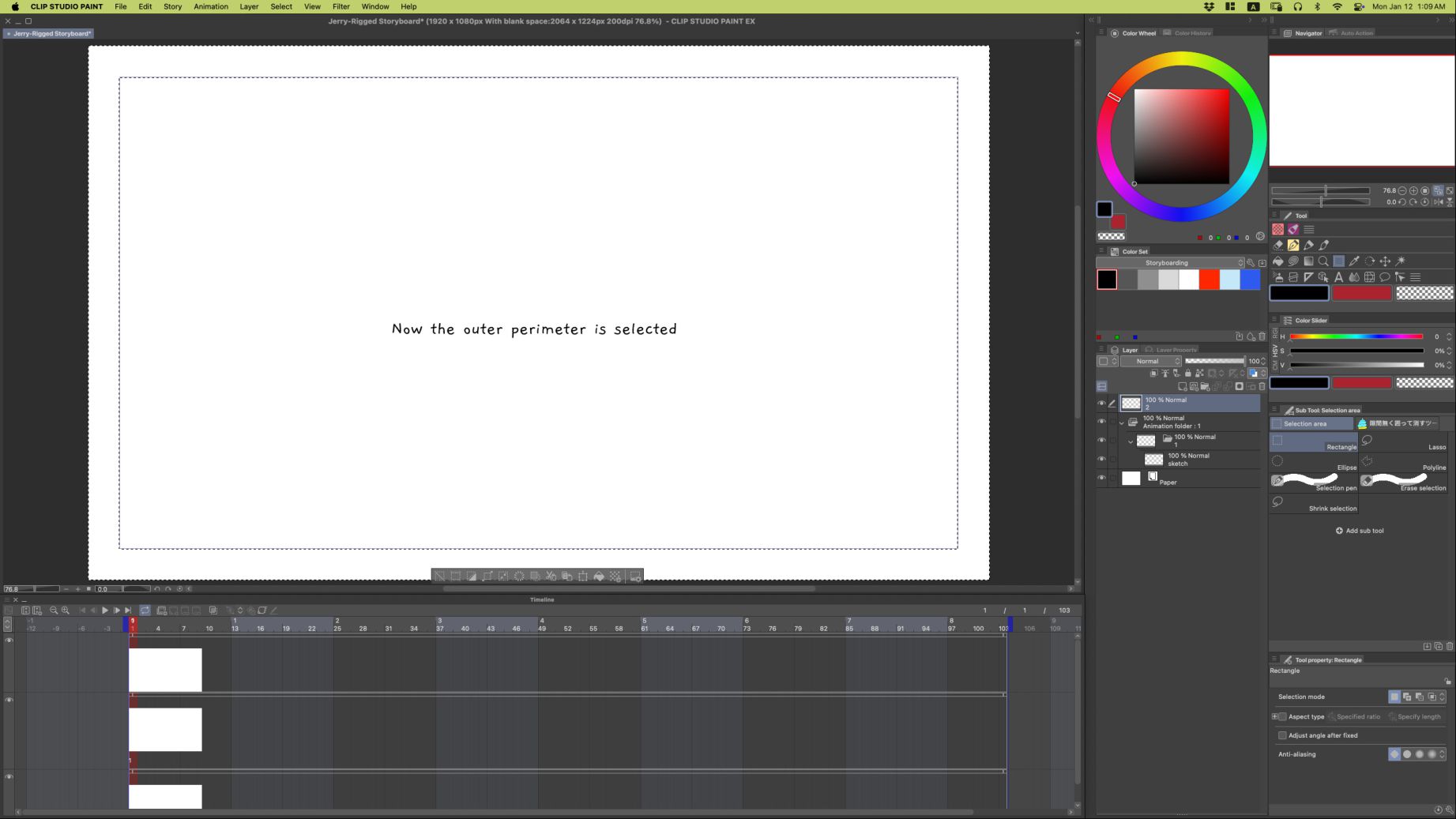1456x819 pixels.
Task: Zoom out the timeline
Action: click(54, 610)
